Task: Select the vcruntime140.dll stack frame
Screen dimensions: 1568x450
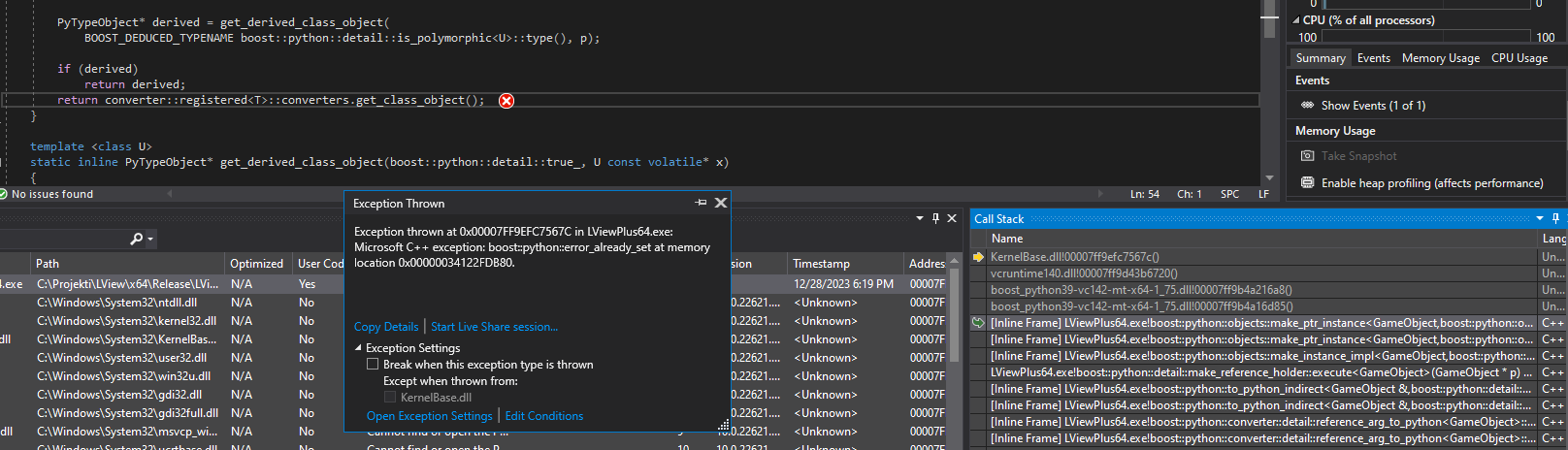Action: (x=1269, y=273)
